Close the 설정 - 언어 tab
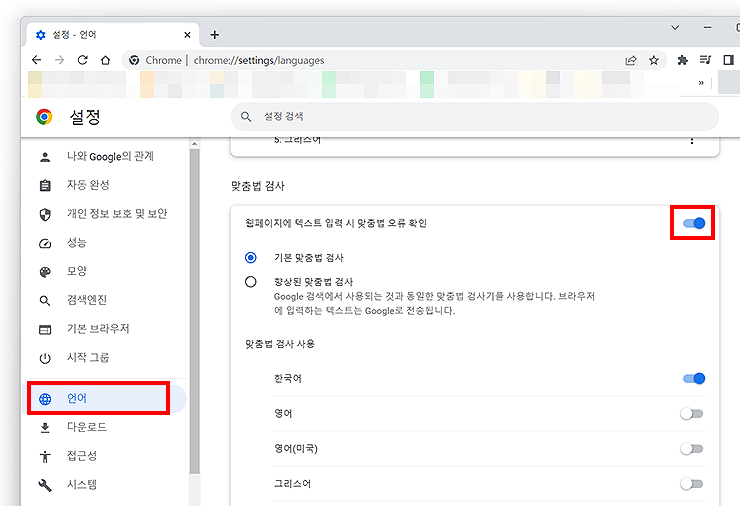 [187, 35]
